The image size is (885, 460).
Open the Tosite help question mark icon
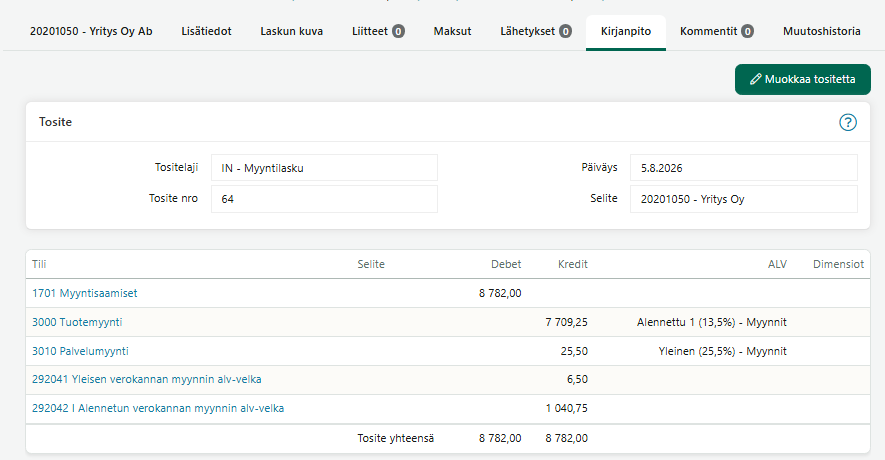[x=847, y=122]
